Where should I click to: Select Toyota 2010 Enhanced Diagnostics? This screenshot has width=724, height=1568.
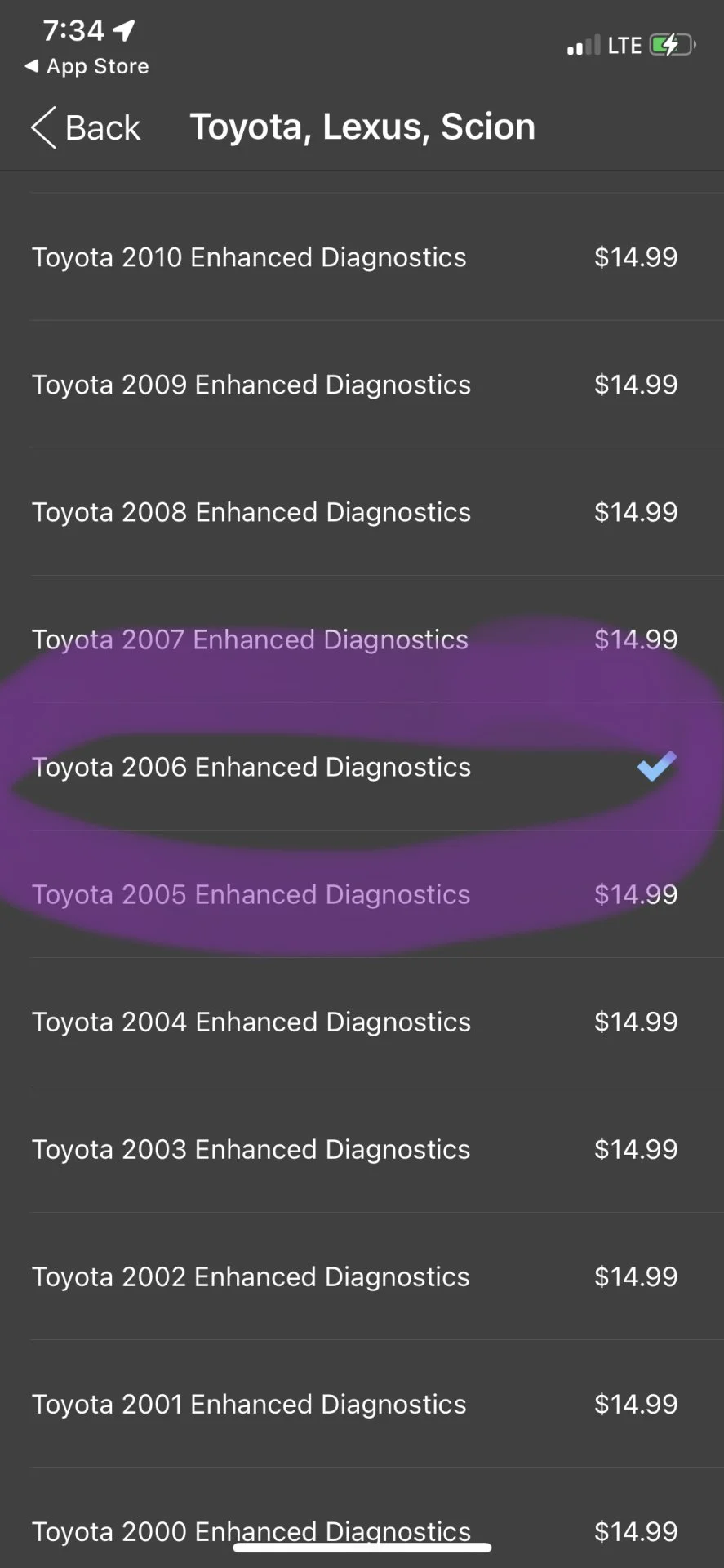pyautogui.click(x=249, y=257)
